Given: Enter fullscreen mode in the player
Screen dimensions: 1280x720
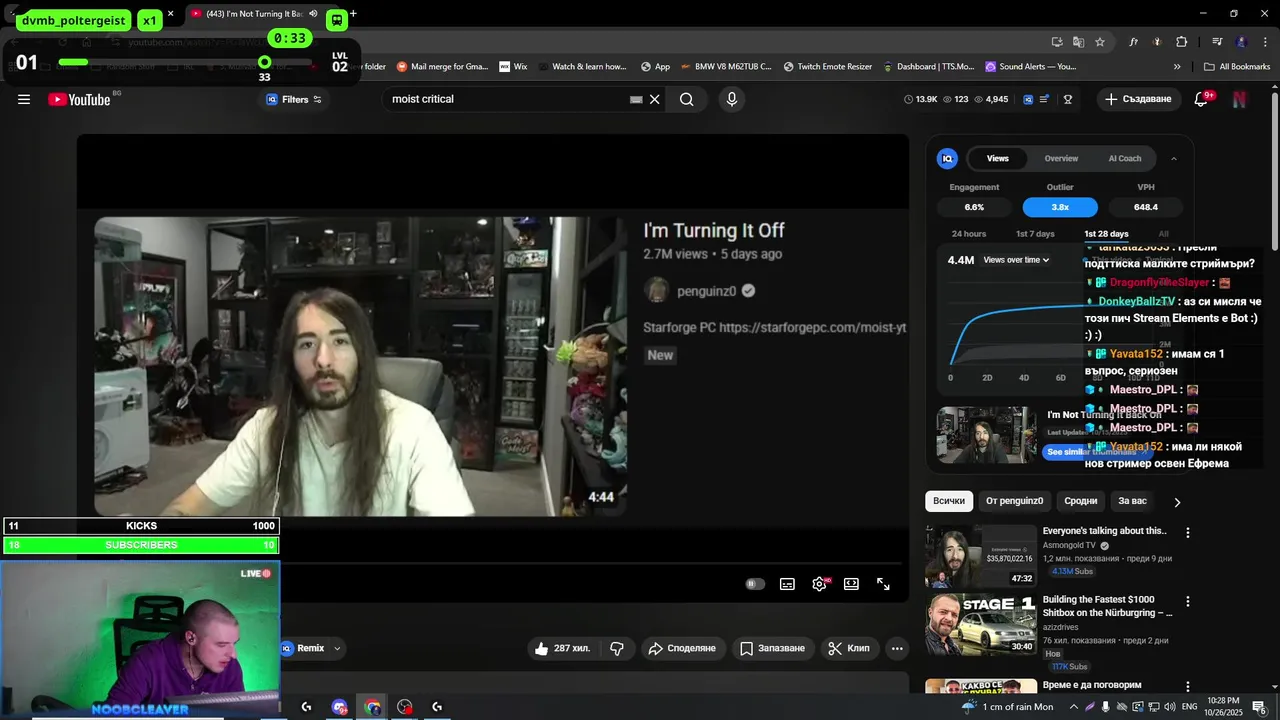Looking at the screenshot, I should (883, 584).
